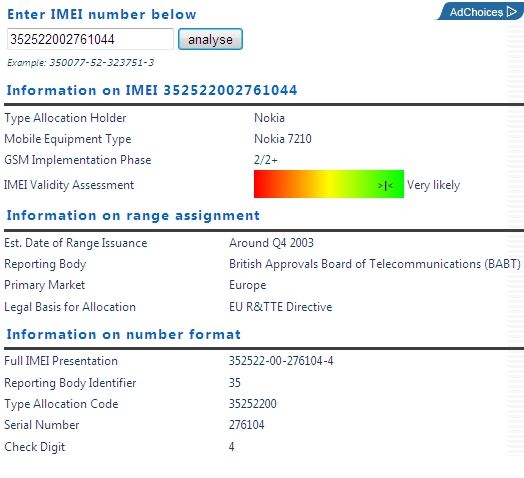
Task: Select the 'Reporting Body Identifier' label
Action: click(x=70, y=383)
